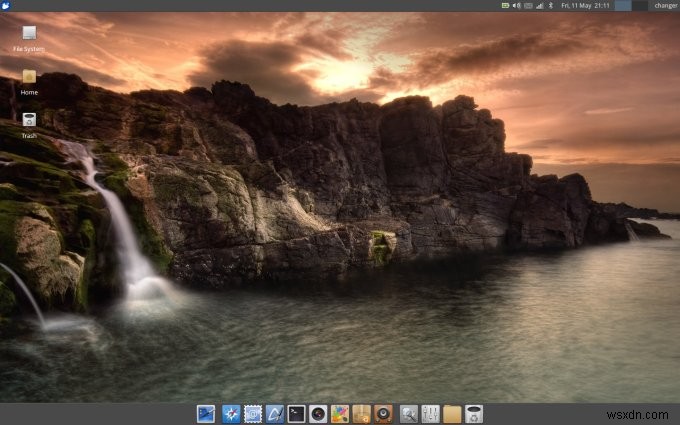Launch the camera lens app in dock
This screenshot has height=425, width=680.
318,413
